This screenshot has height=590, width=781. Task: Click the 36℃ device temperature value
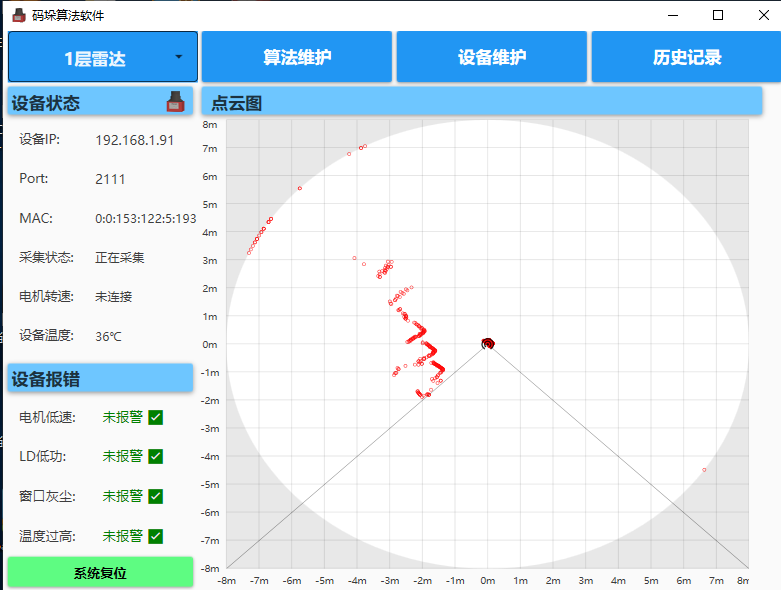click(108, 337)
